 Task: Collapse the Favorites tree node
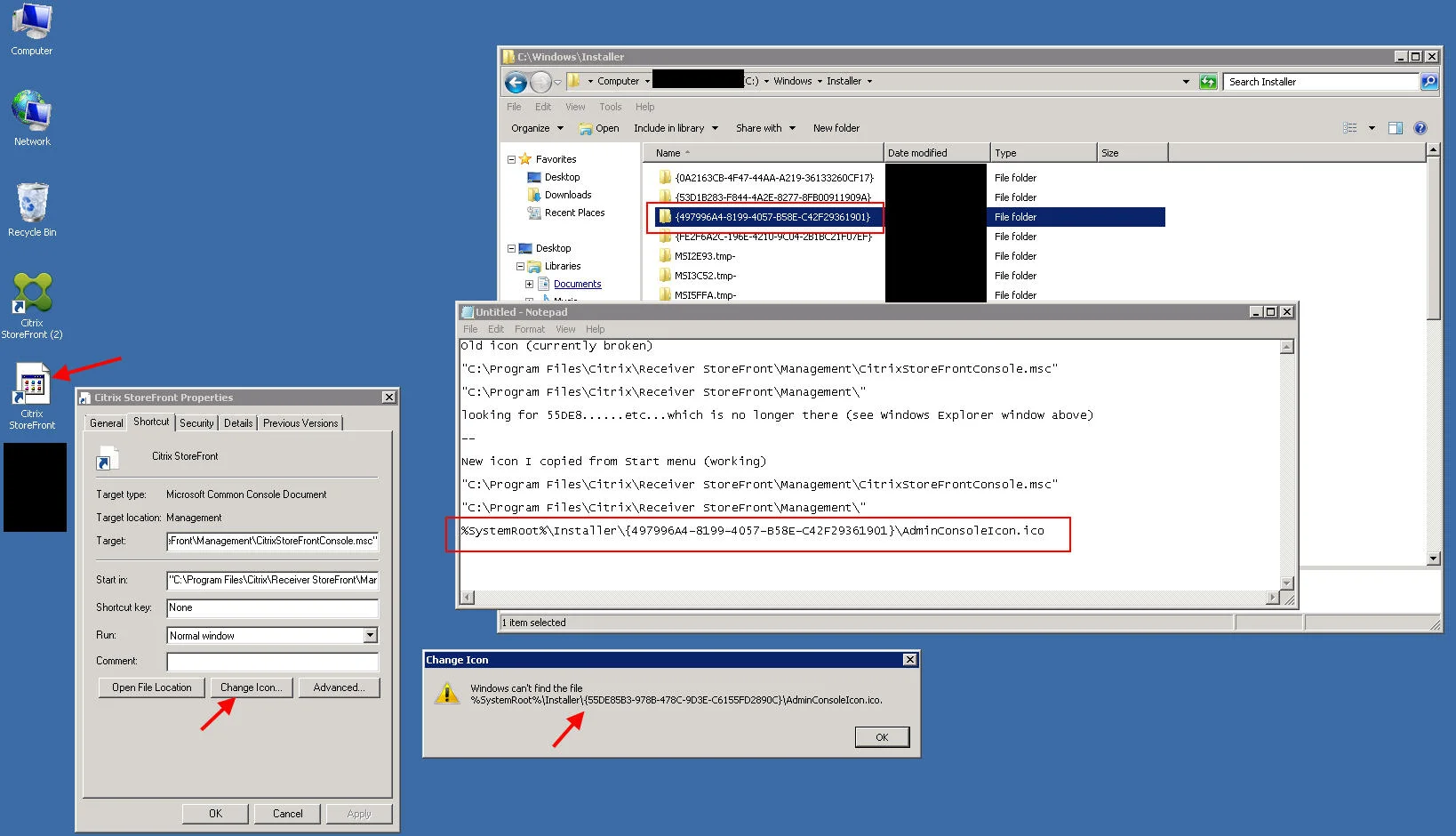(511, 160)
